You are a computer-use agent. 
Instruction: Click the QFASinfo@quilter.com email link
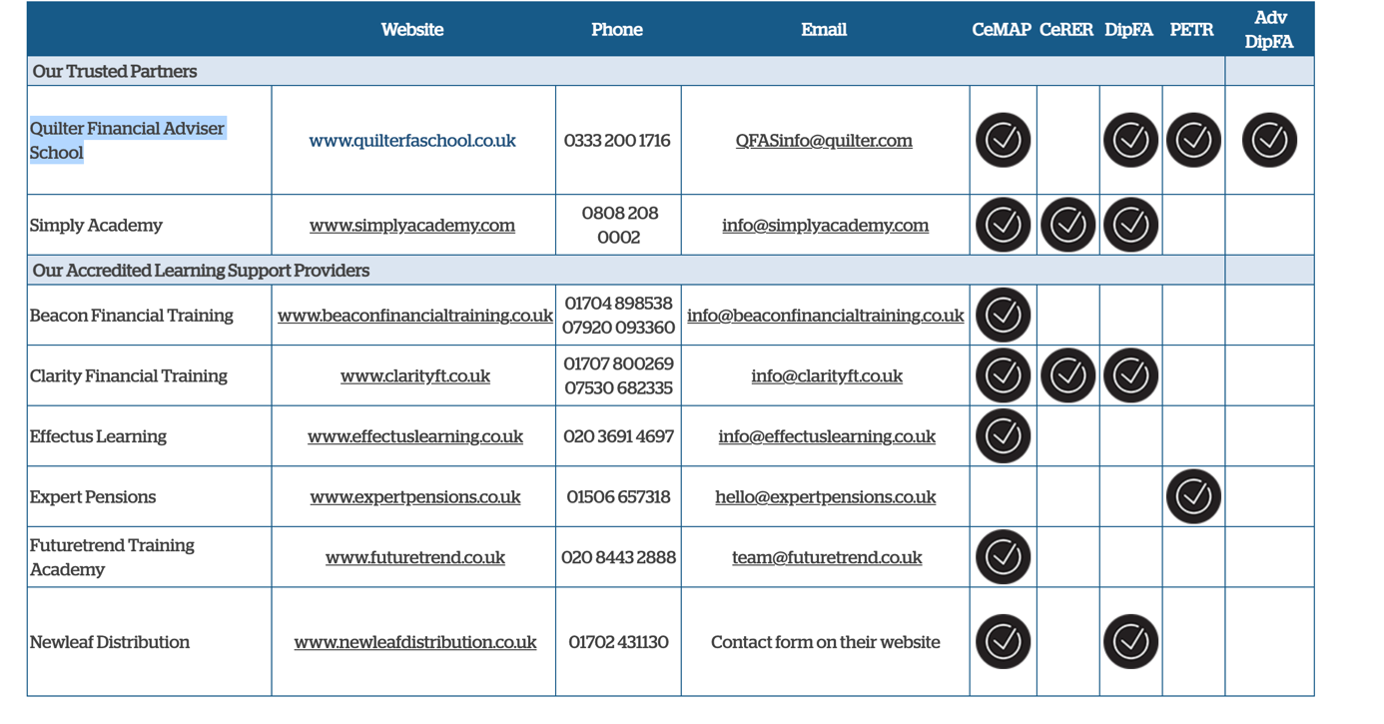click(823, 141)
